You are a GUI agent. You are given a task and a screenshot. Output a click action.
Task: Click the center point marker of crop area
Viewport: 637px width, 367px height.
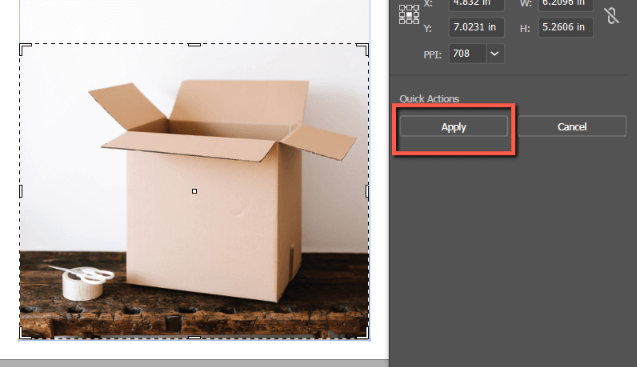[194, 191]
